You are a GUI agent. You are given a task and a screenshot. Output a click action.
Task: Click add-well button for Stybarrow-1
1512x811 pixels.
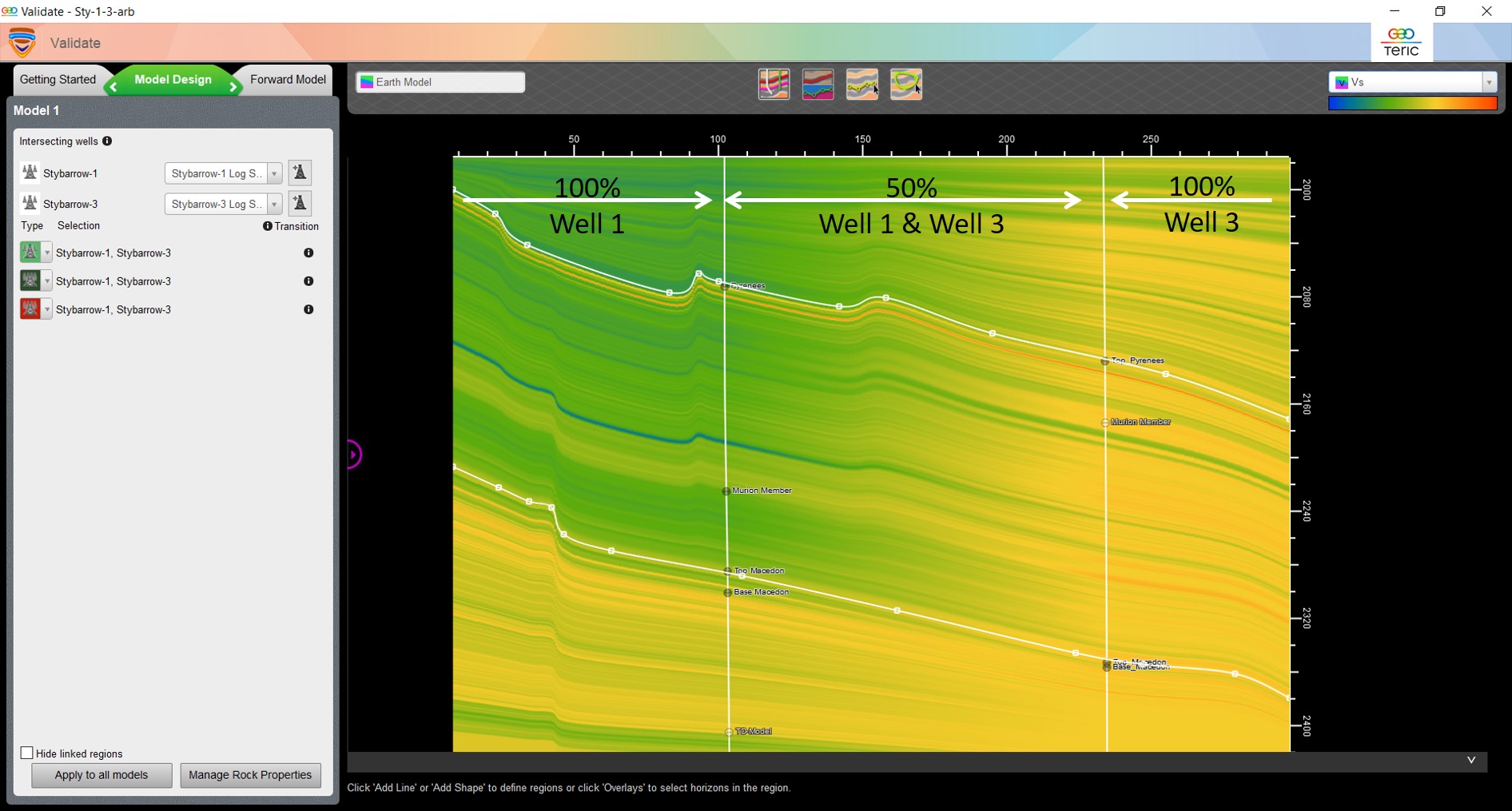300,173
